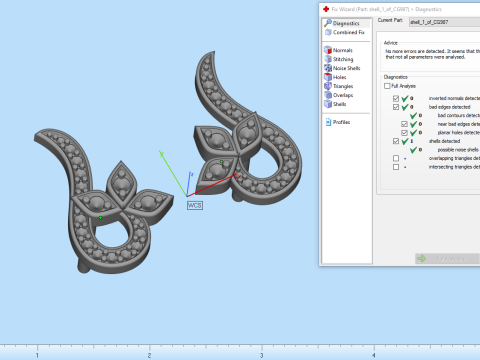Toggle the inverted normals detection checkbox

tap(396, 98)
